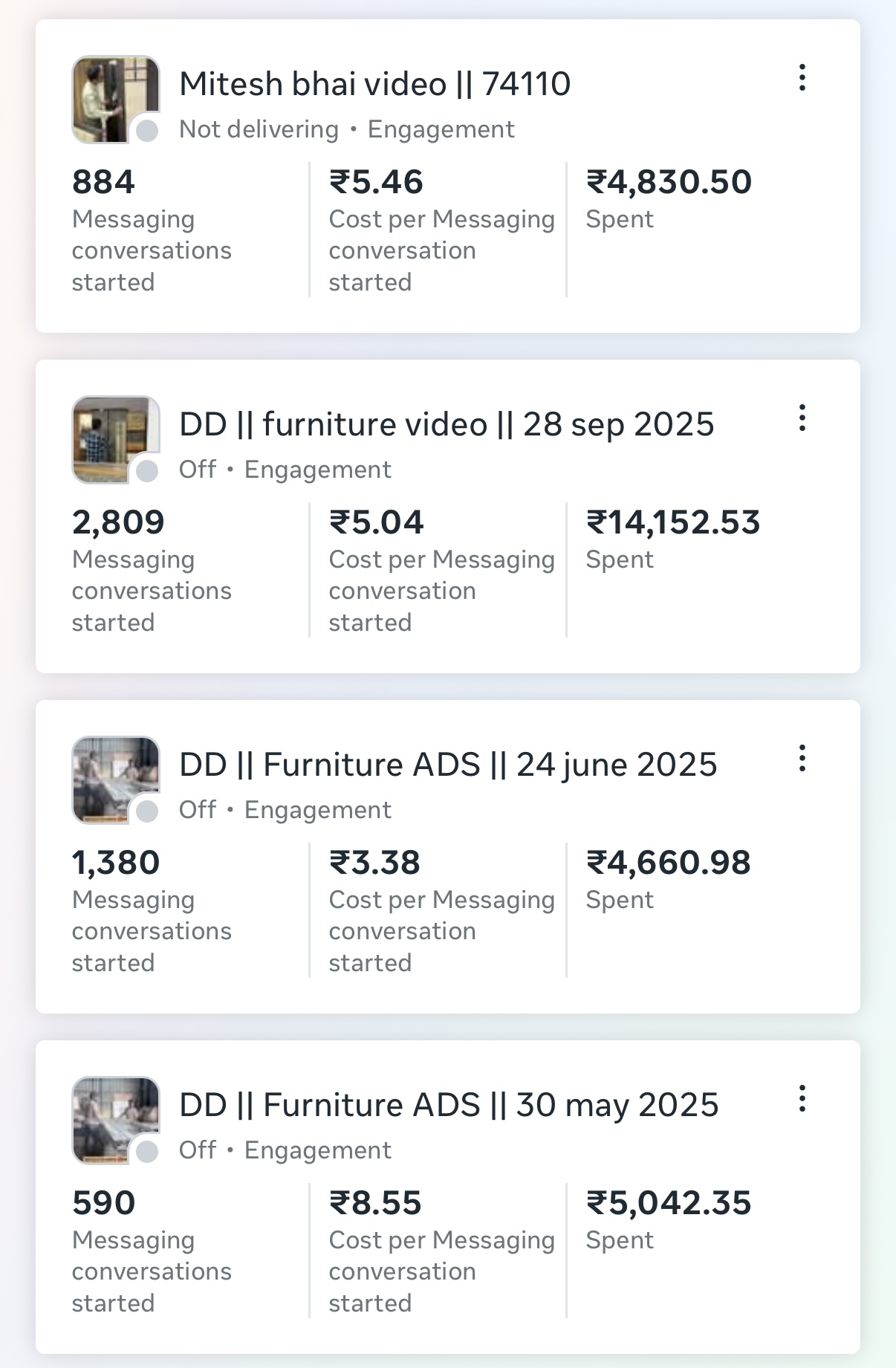
Task: Click the Furniture ADS 30 may thumbnail
Action: [115, 1120]
